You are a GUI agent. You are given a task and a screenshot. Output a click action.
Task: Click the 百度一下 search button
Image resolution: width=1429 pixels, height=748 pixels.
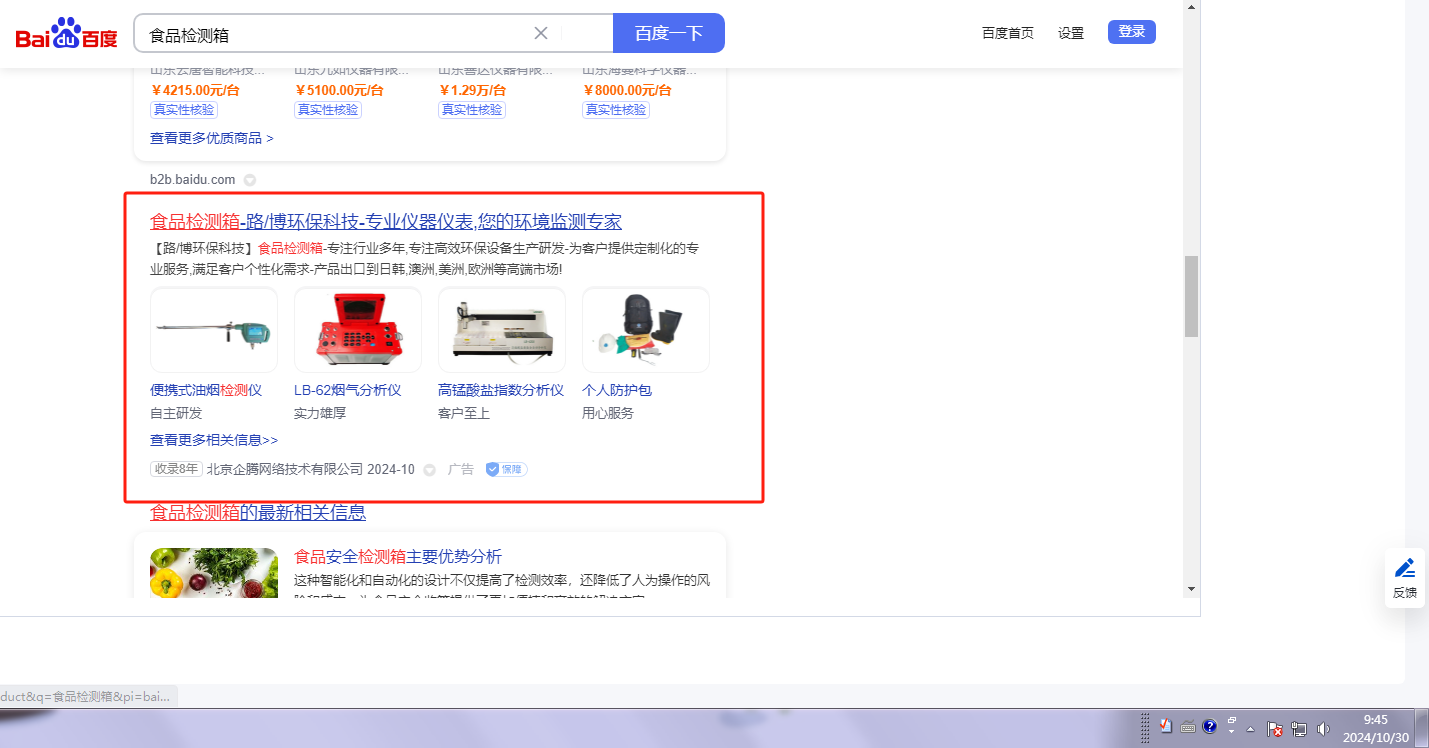[669, 33]
